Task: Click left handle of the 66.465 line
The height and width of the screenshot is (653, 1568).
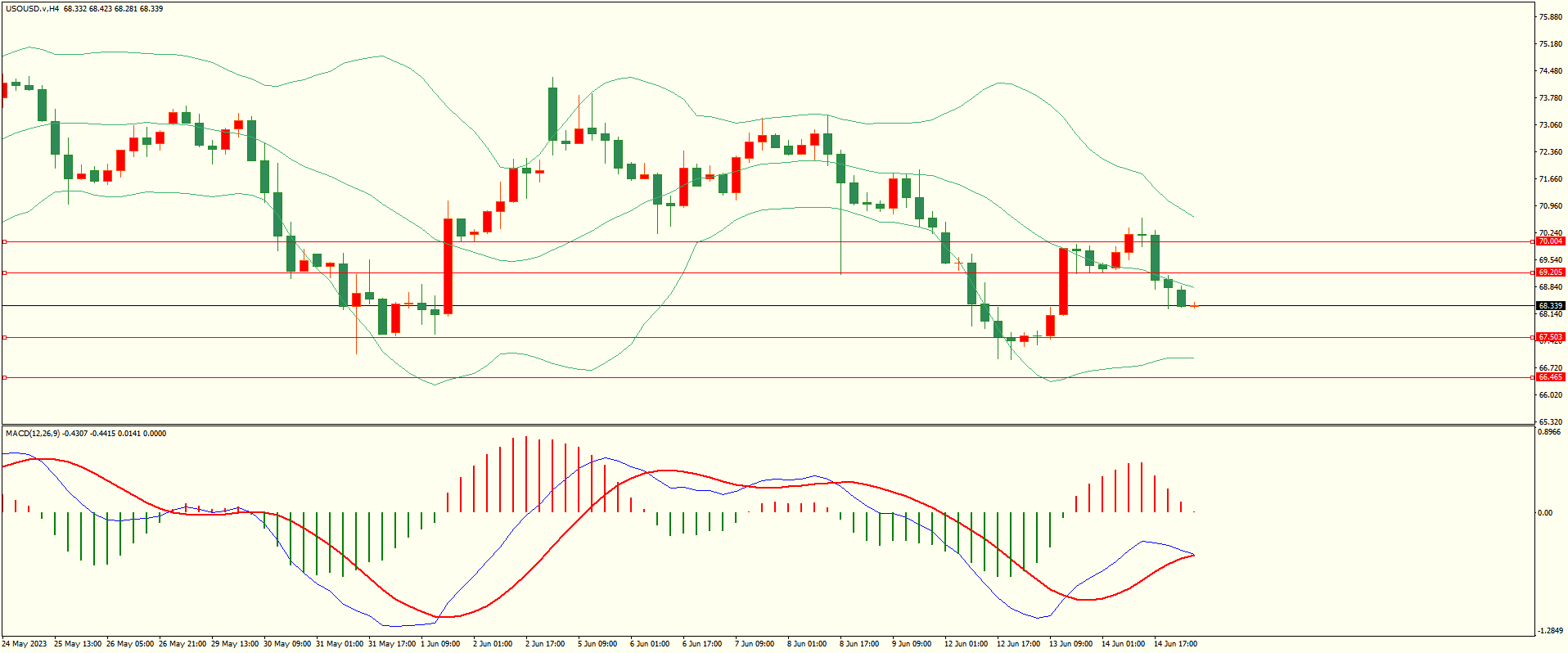Action: click(5, 377)
